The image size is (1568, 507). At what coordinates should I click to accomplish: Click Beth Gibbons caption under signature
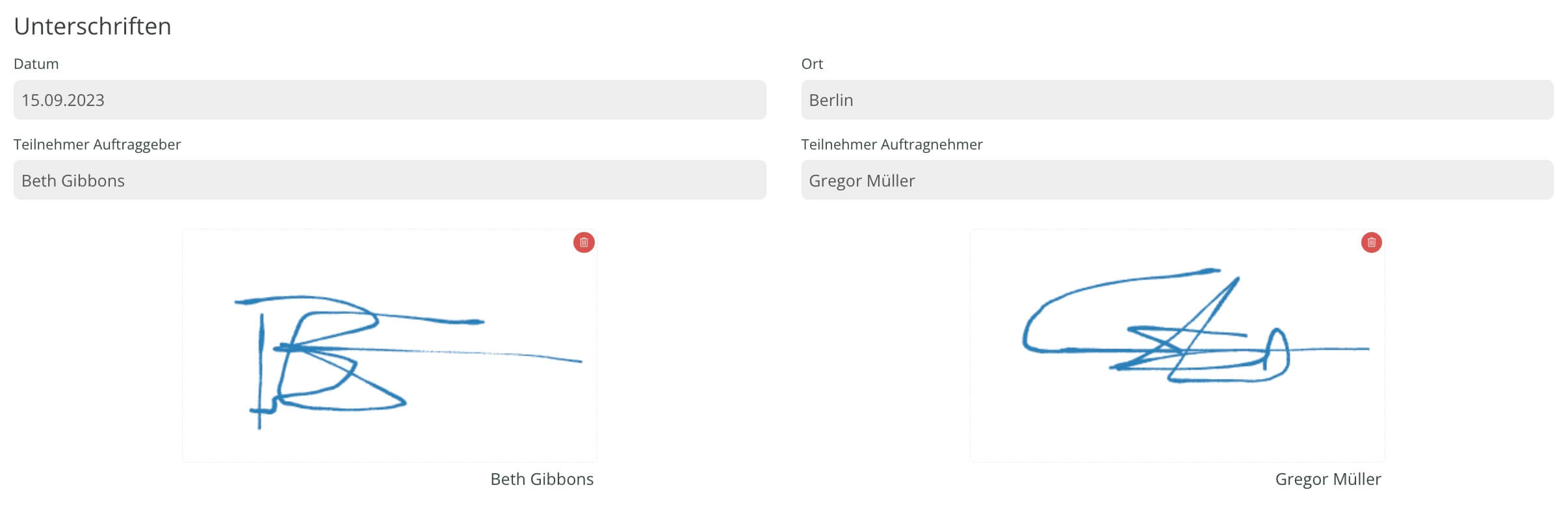[x=542, y=479]
